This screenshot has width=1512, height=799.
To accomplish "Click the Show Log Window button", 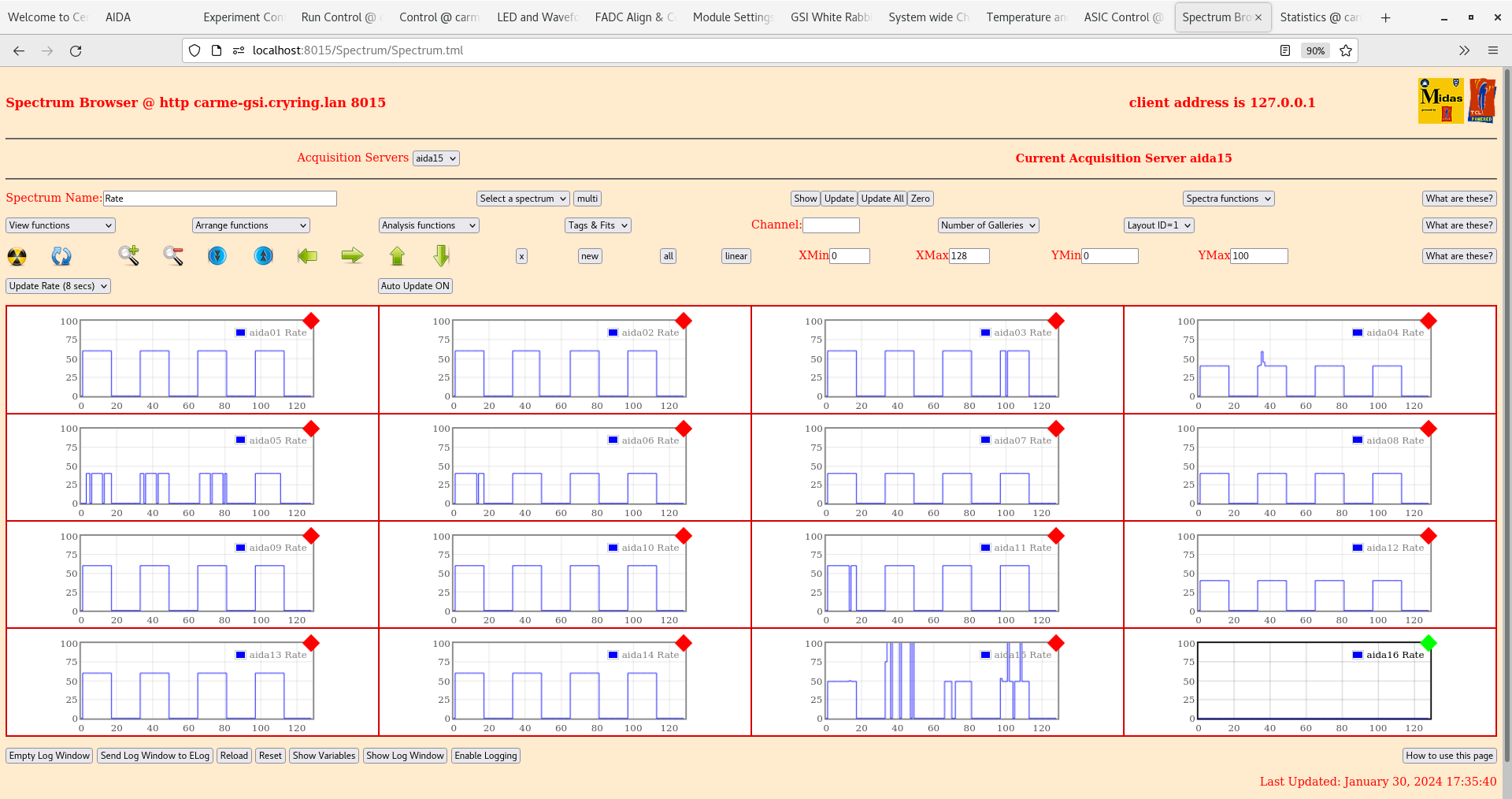I will click(405, 756).
